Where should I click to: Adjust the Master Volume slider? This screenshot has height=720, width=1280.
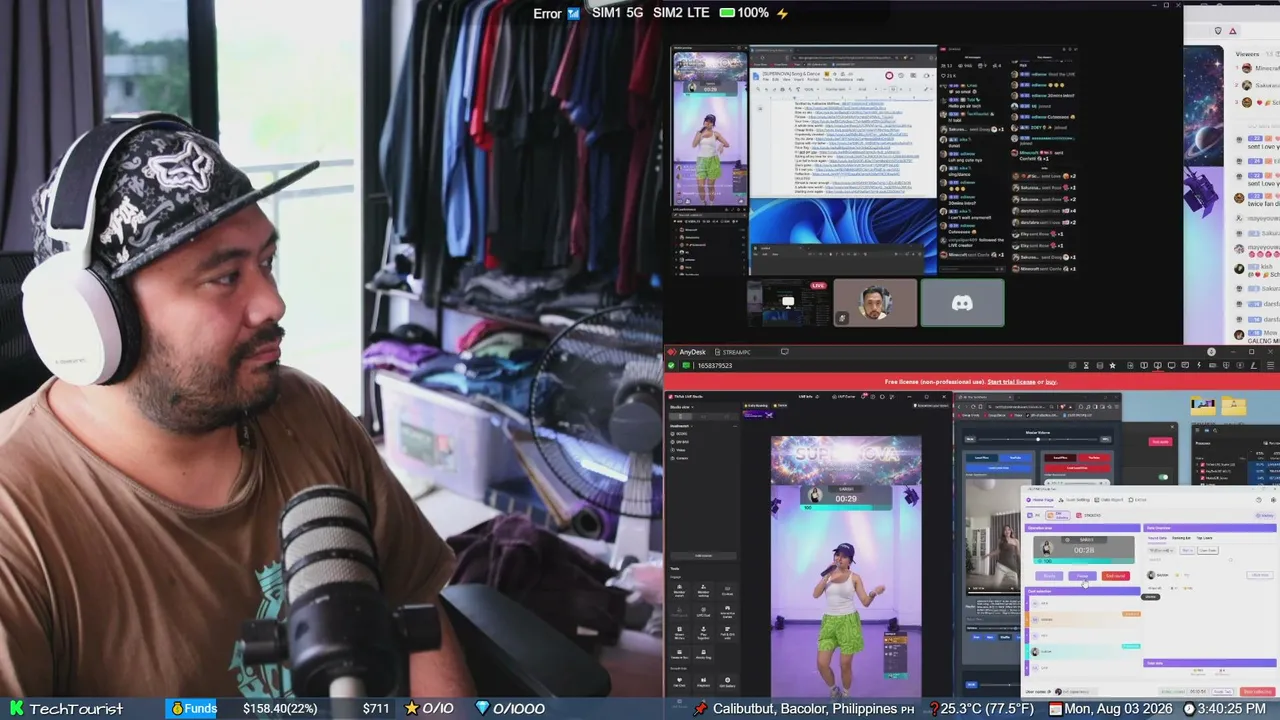(x=1037, y=439)
